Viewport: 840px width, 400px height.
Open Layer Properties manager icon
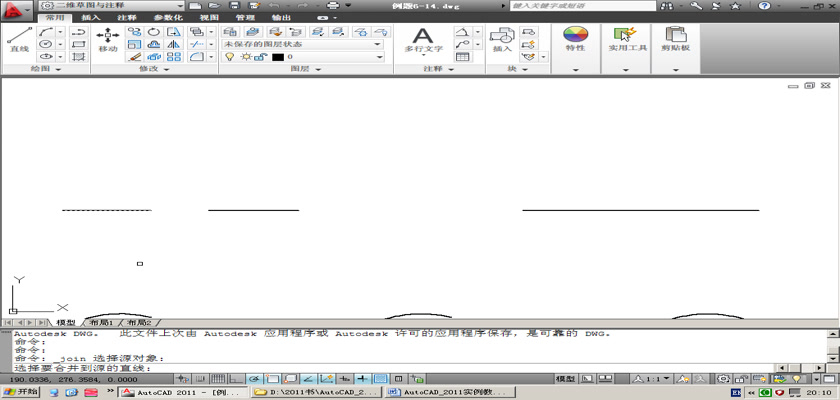tap(230, 32)
